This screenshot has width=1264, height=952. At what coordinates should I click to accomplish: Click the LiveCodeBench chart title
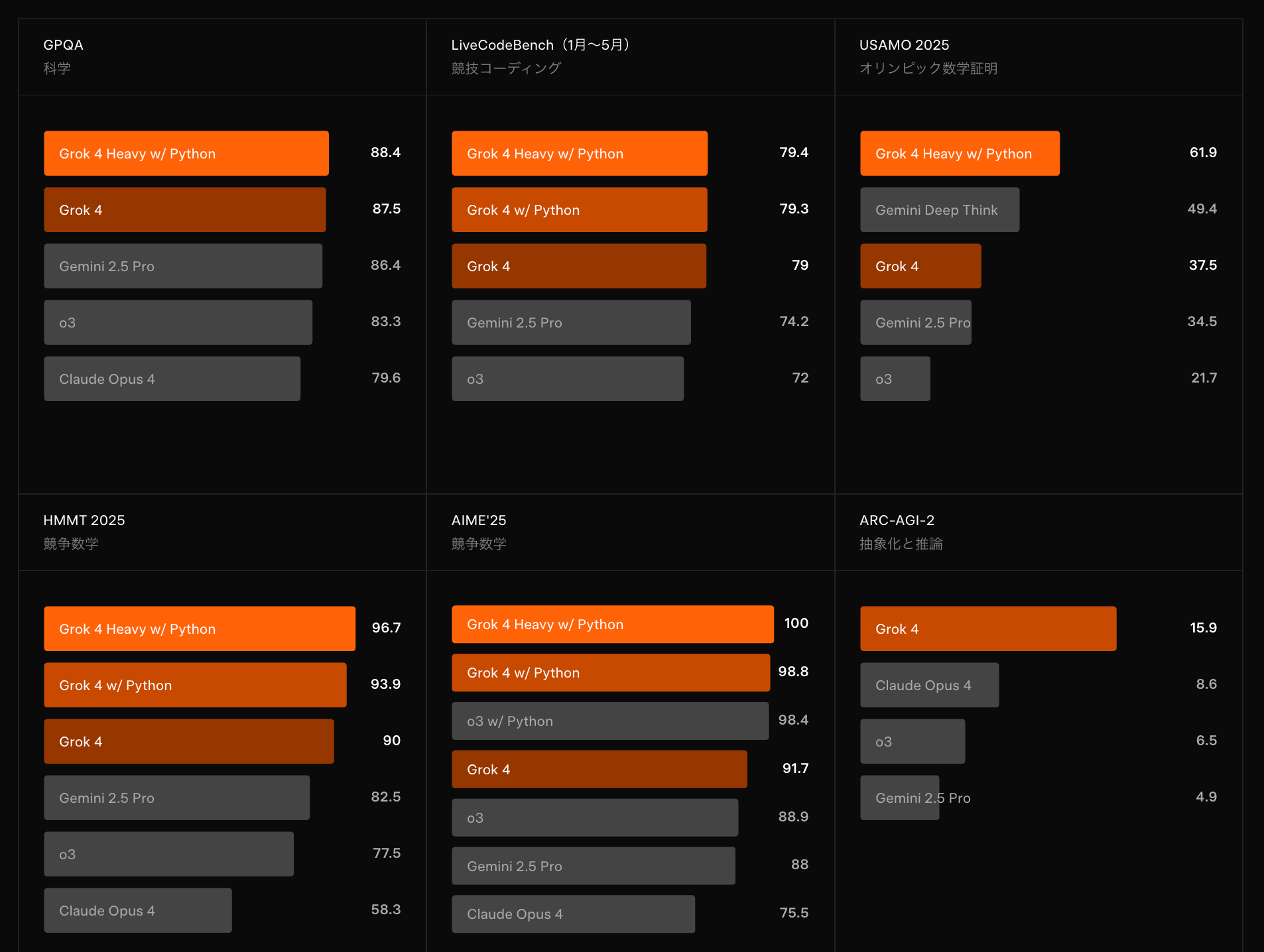[540, 45]
